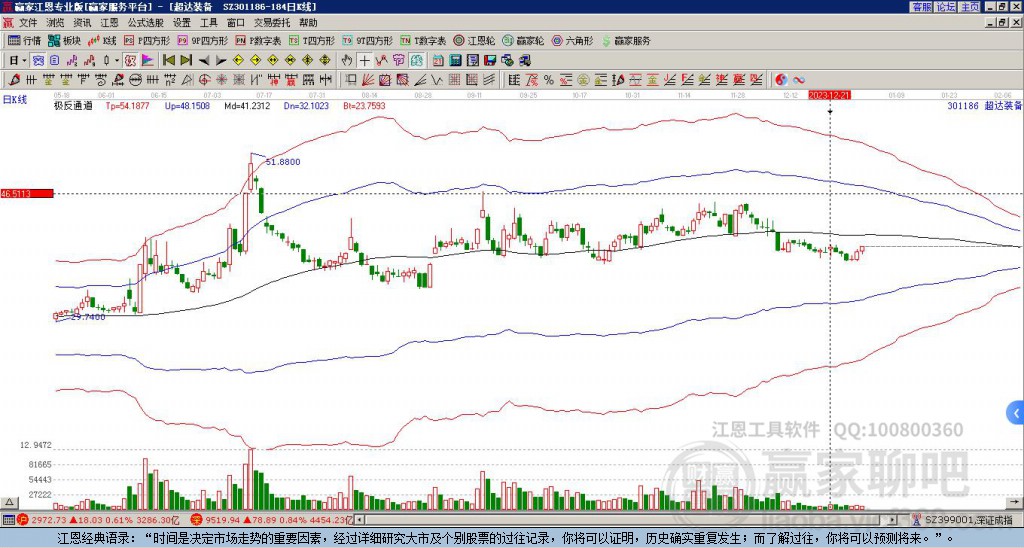Select the circled 金 golden ratio tool
The height and width of the screenshot is (548, 1024).
pos(583,80)
